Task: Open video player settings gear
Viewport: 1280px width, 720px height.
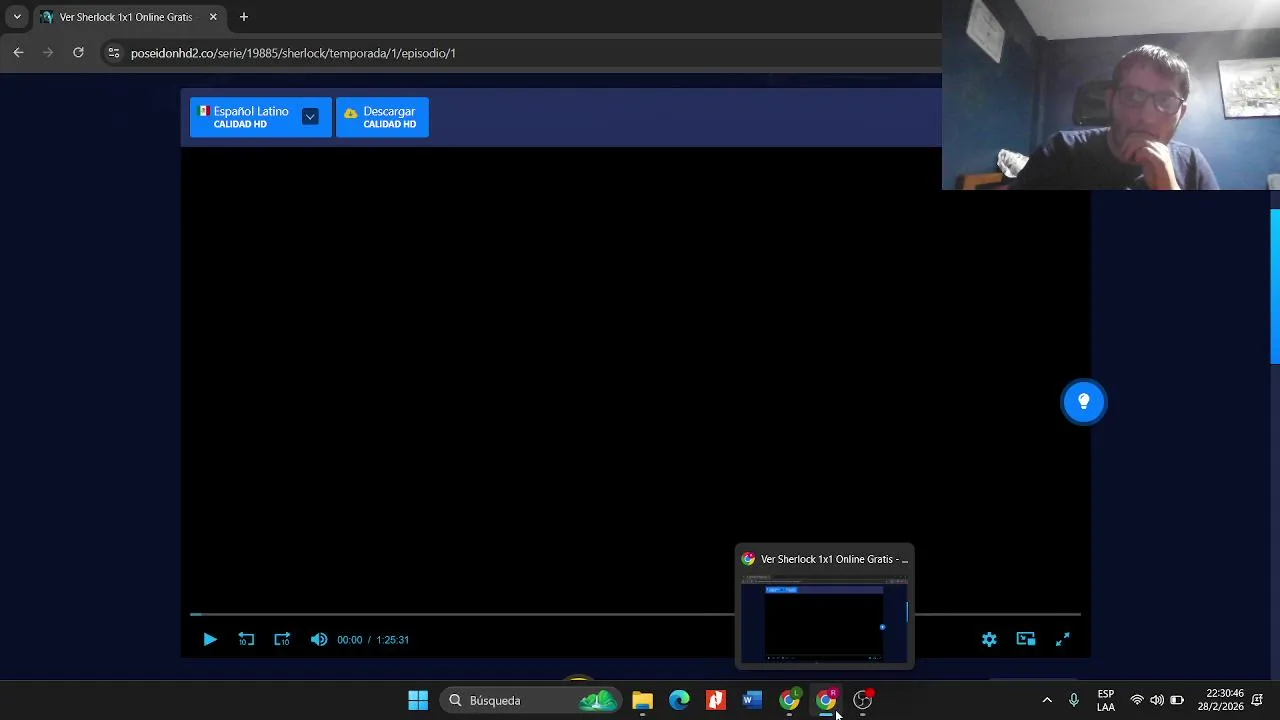Action: [x=989, y=639]
